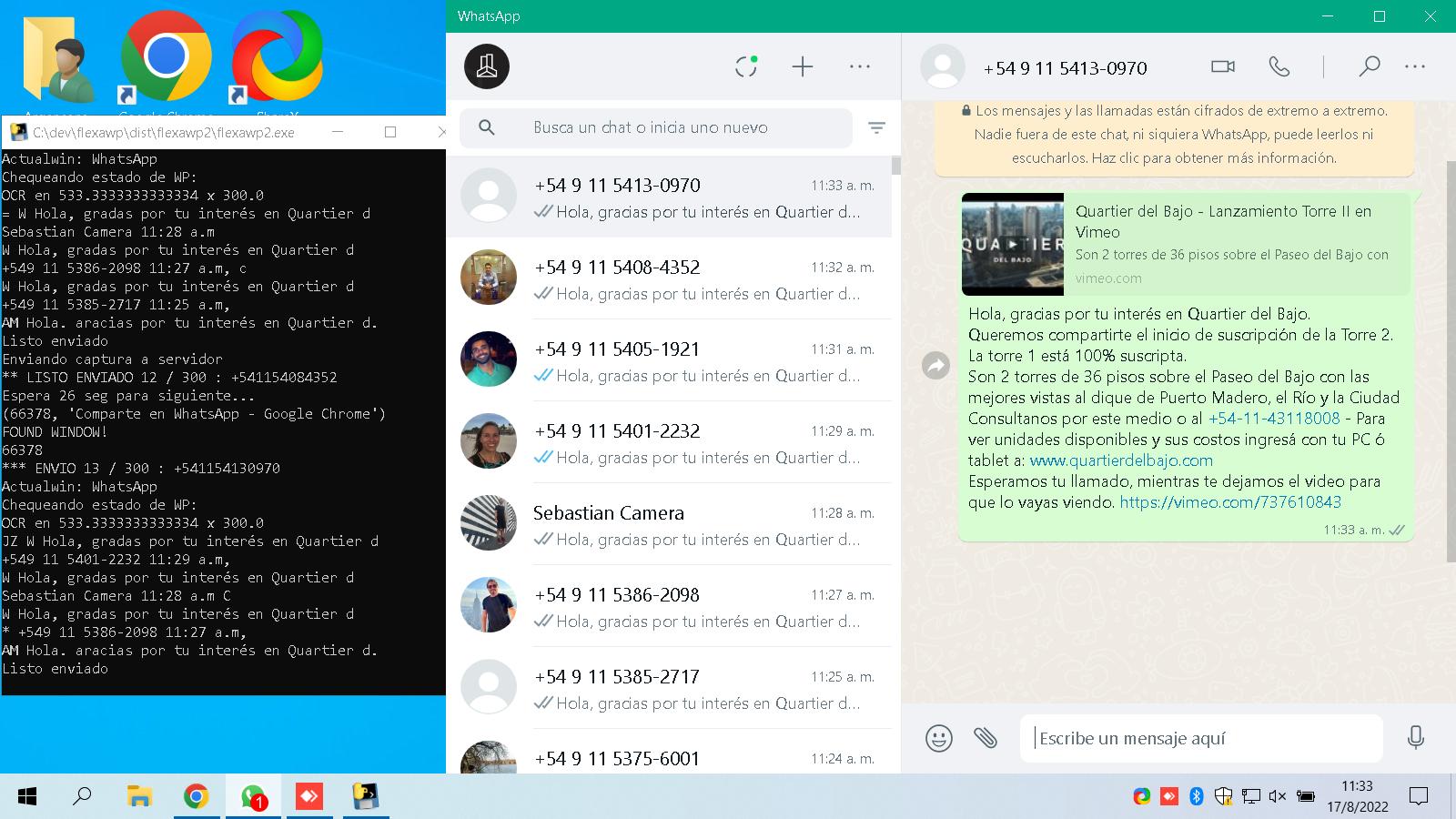The image size is (1456, 819).
Task: Focus the 'Busca un chat' search field
Action: (655, 128)
